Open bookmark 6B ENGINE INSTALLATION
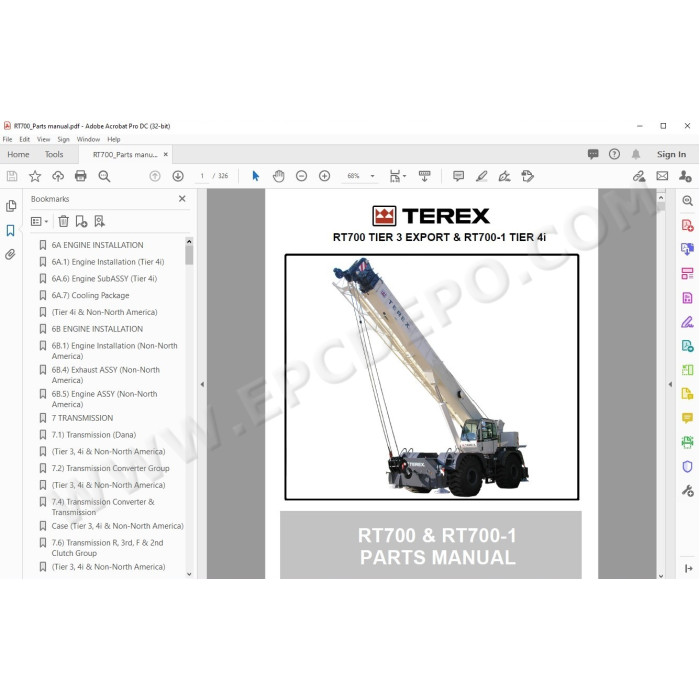 coord(97,329)
